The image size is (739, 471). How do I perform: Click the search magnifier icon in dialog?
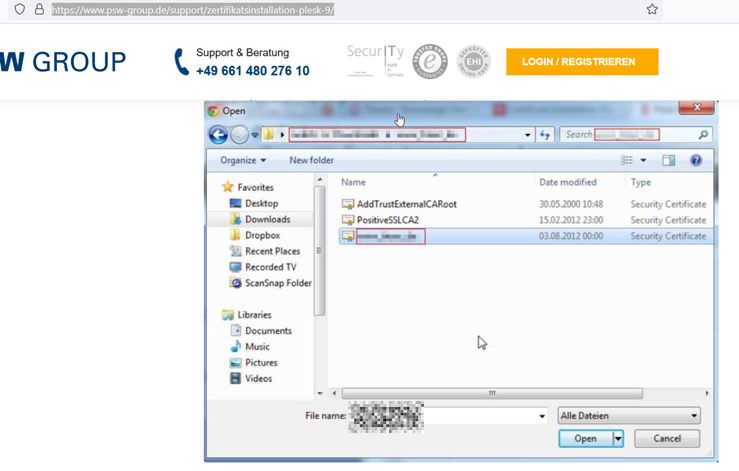(703, 134)
